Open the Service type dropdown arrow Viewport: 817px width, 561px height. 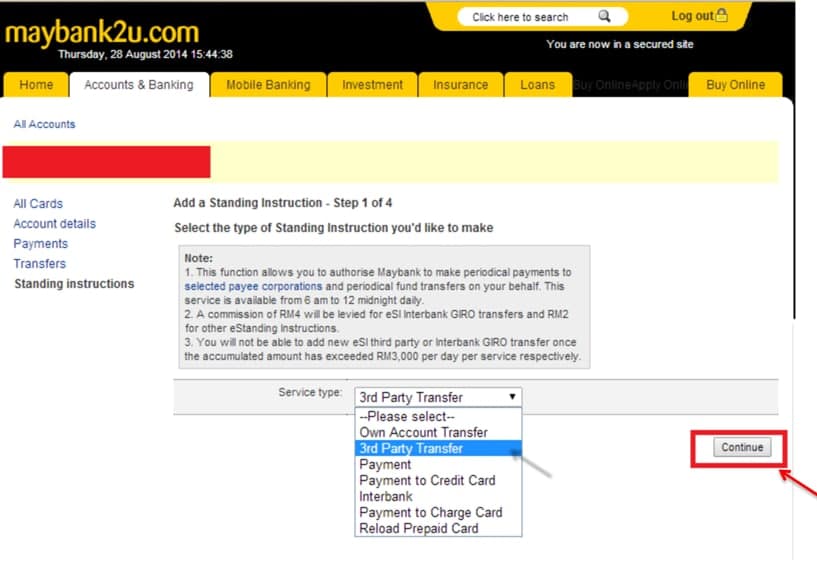tap(512, 397)
